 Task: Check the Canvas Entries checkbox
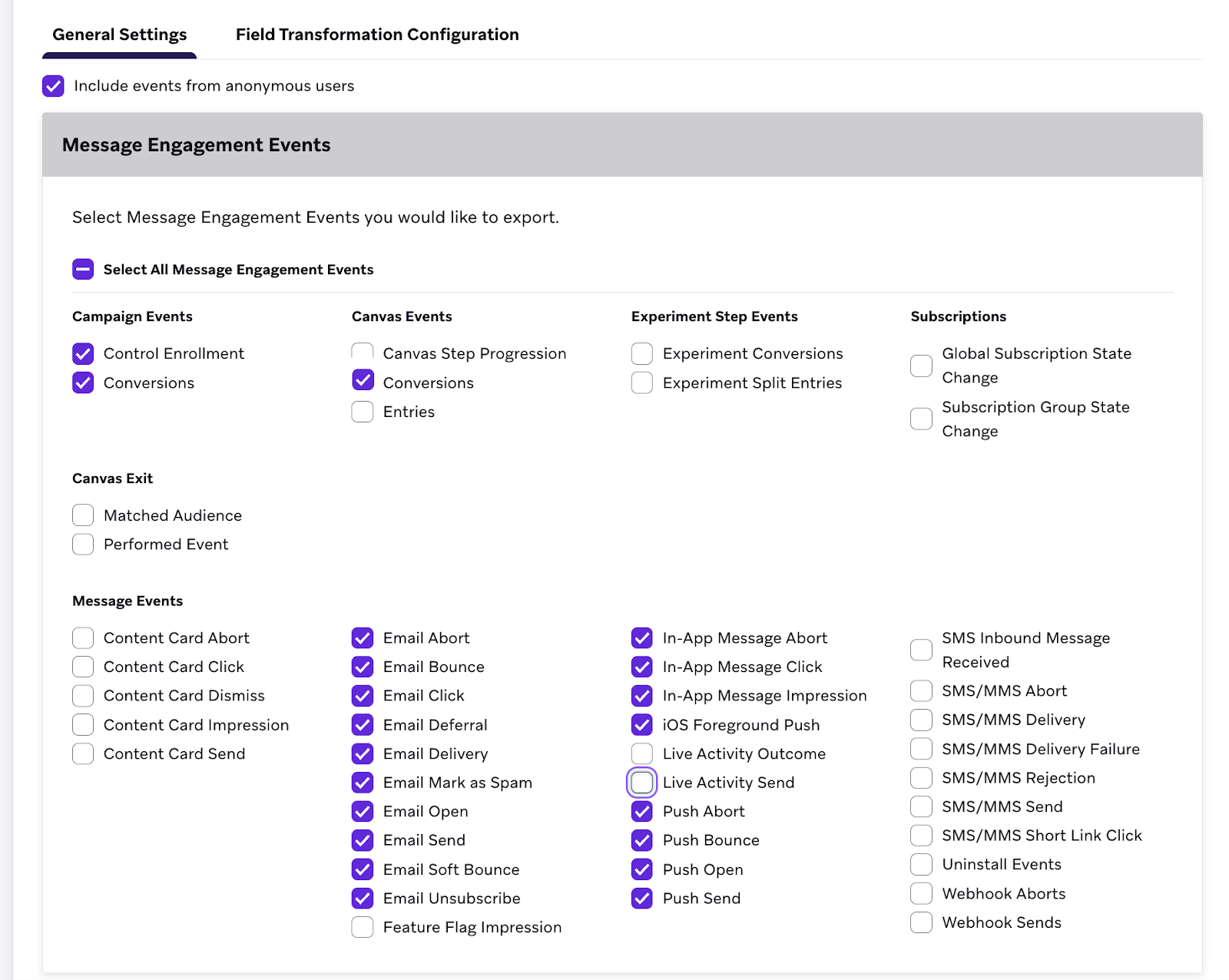pos(363,412)
